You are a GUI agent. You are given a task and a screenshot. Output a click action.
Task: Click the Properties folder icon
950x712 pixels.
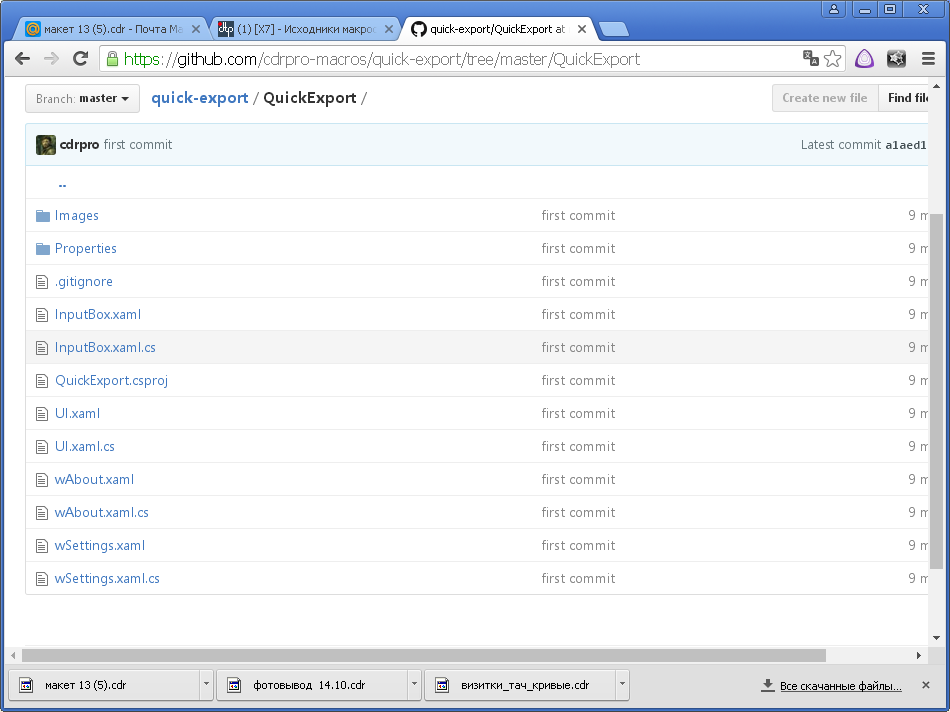(x=42, y=248)
